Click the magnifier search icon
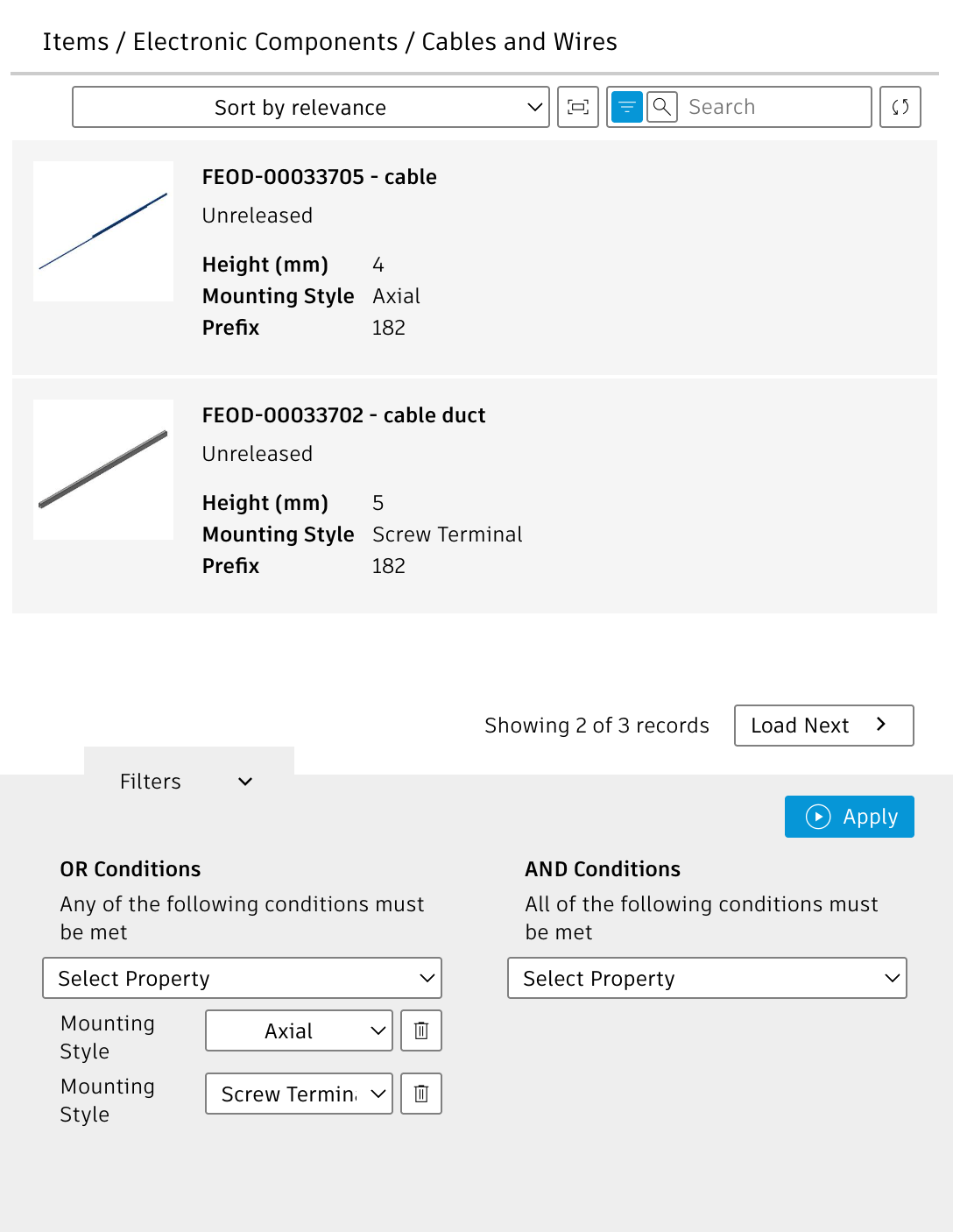Viewport: 953px width, 1232px height. tap(662, 107)
